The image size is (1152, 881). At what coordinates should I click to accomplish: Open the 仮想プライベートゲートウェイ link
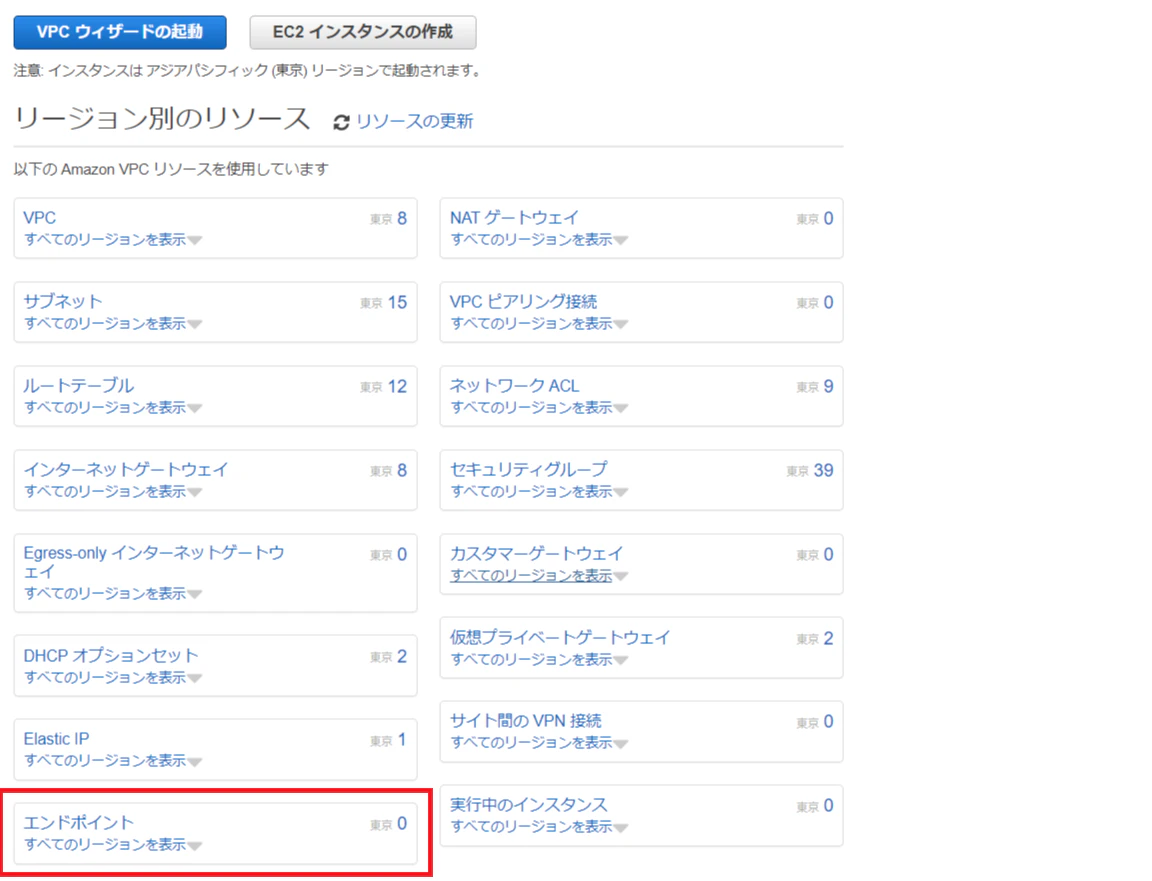pos(560,638)
